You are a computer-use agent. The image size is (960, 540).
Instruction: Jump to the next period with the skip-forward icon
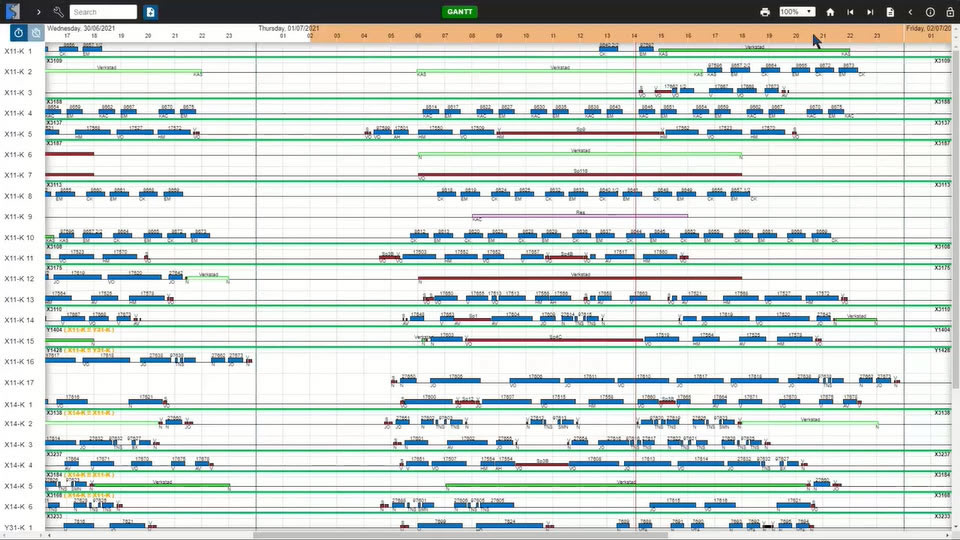870,12
